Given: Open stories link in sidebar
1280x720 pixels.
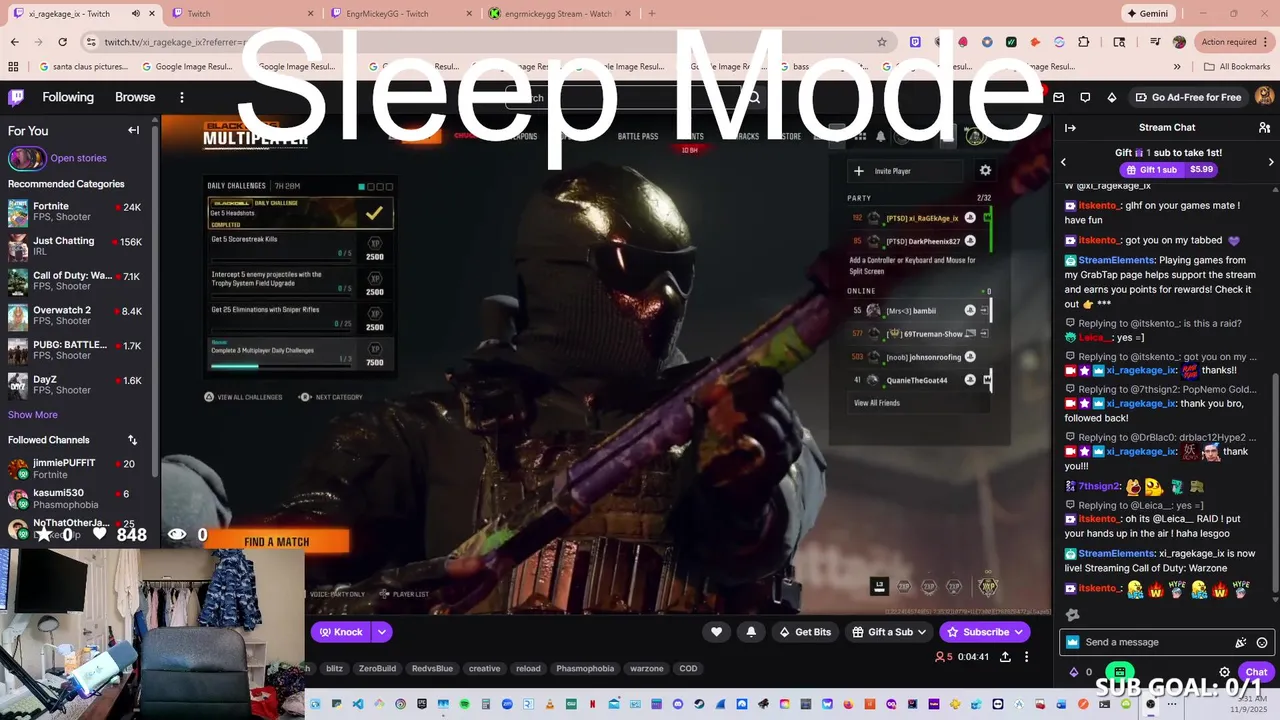Looking at the screenshot, I should tap(78, 158).
